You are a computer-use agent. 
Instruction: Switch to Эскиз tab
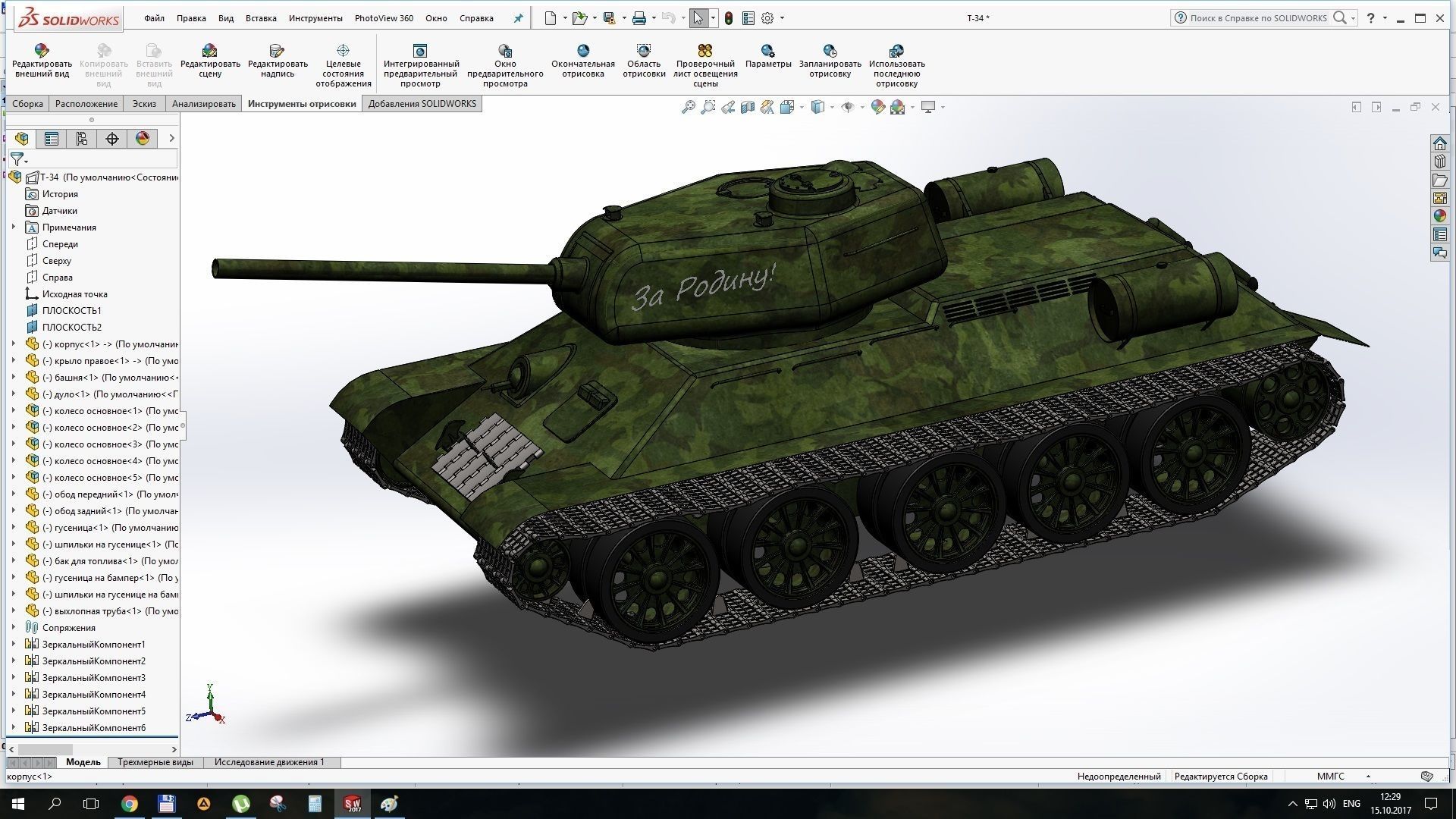point(144,104)
